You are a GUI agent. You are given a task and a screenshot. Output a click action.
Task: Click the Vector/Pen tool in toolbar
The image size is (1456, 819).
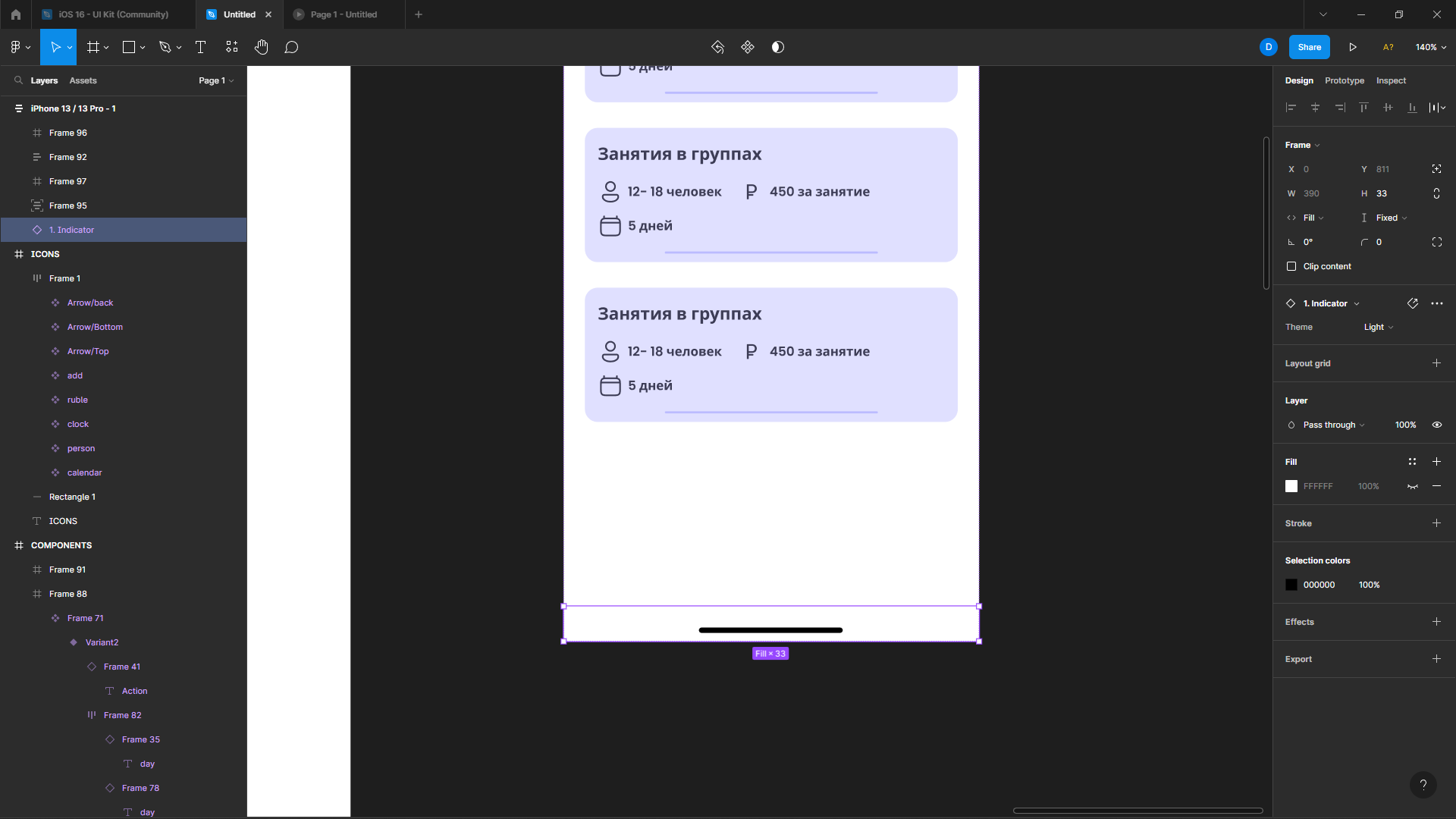[165, 47]
